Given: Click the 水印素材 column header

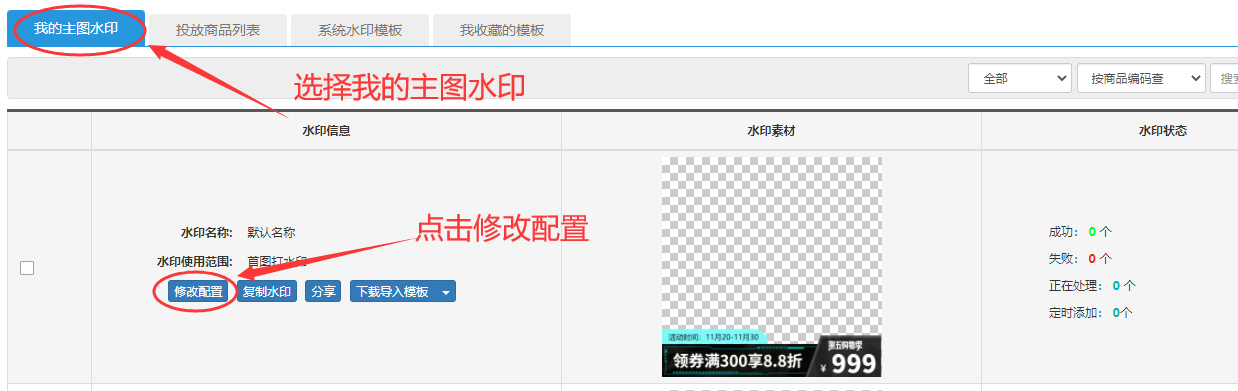Looking at the screenshot, I should (x=771, y=131).
